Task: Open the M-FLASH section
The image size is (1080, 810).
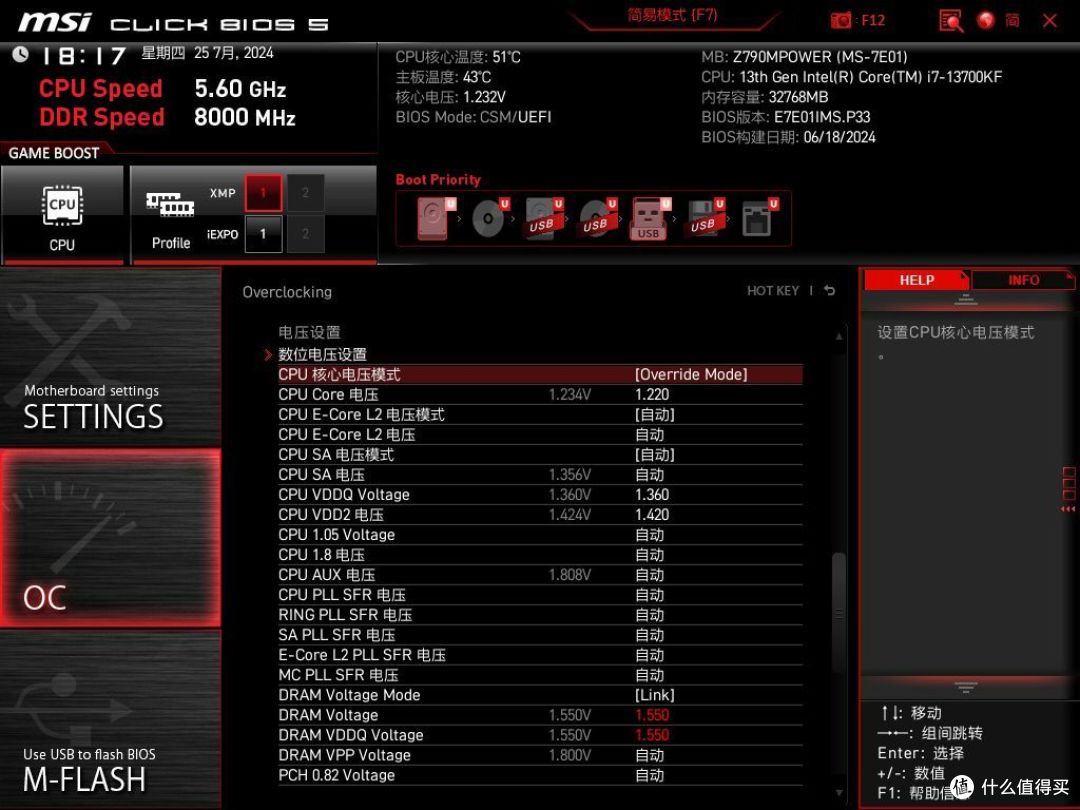Action: point(110,720)
